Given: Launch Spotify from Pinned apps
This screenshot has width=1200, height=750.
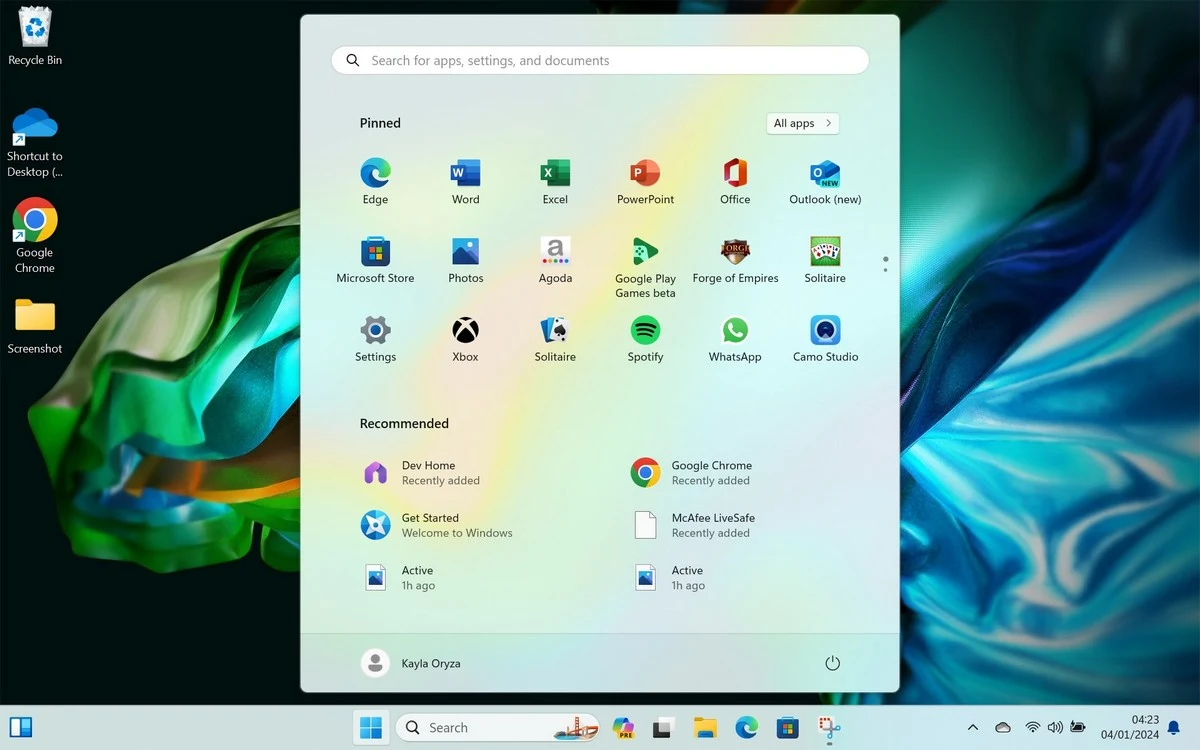Looking at the screenshot, I should 645,338.
